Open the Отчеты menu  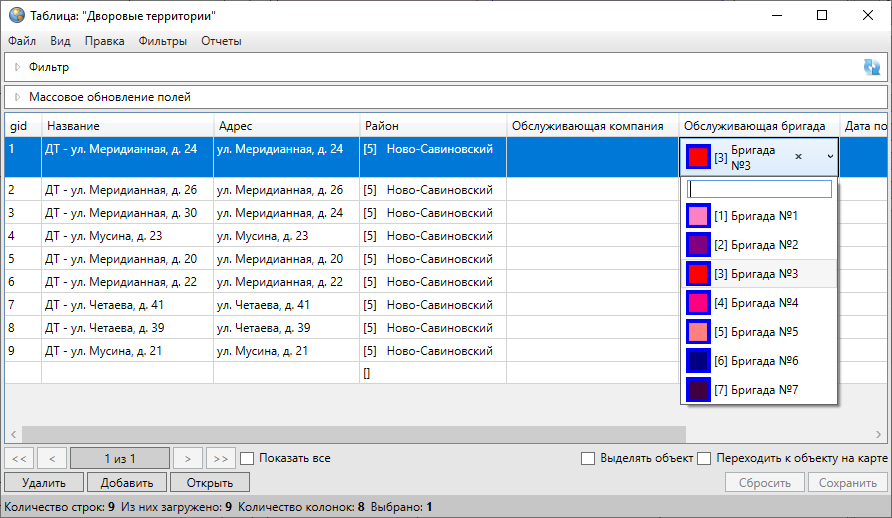click(x=221, y=41)
